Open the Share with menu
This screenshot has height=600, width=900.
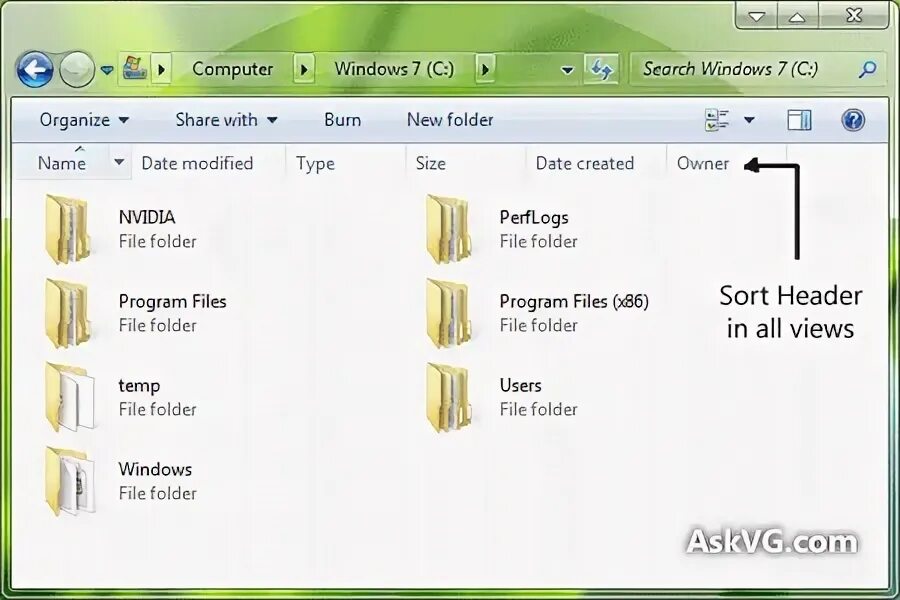(x=226, y=120)
